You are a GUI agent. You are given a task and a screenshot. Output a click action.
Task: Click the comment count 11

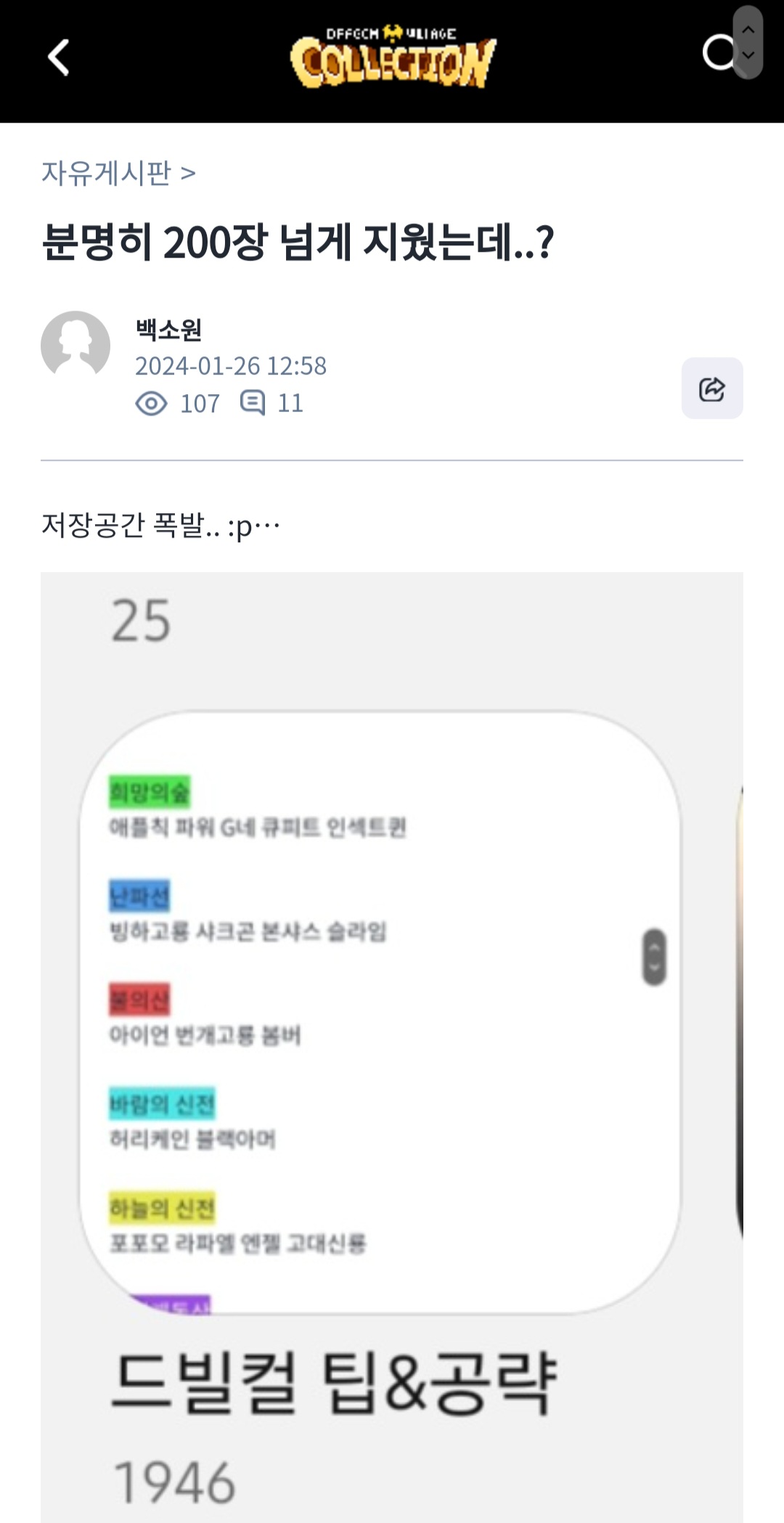click(x=290, y=403)
